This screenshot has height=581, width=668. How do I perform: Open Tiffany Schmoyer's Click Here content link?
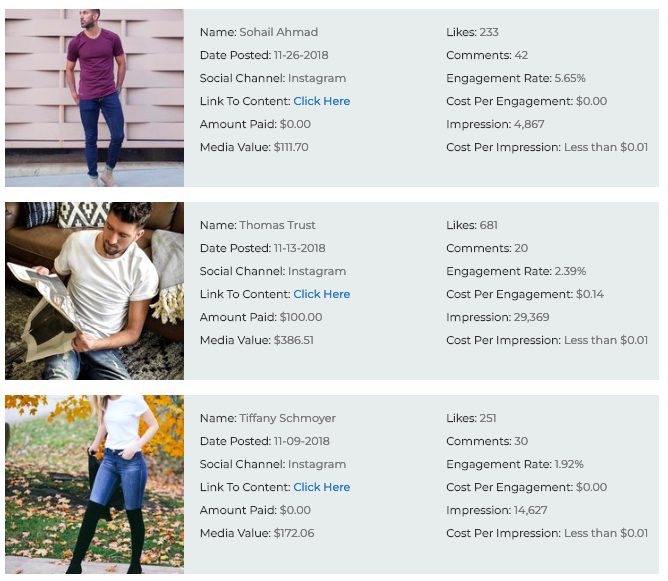[322, 487]
